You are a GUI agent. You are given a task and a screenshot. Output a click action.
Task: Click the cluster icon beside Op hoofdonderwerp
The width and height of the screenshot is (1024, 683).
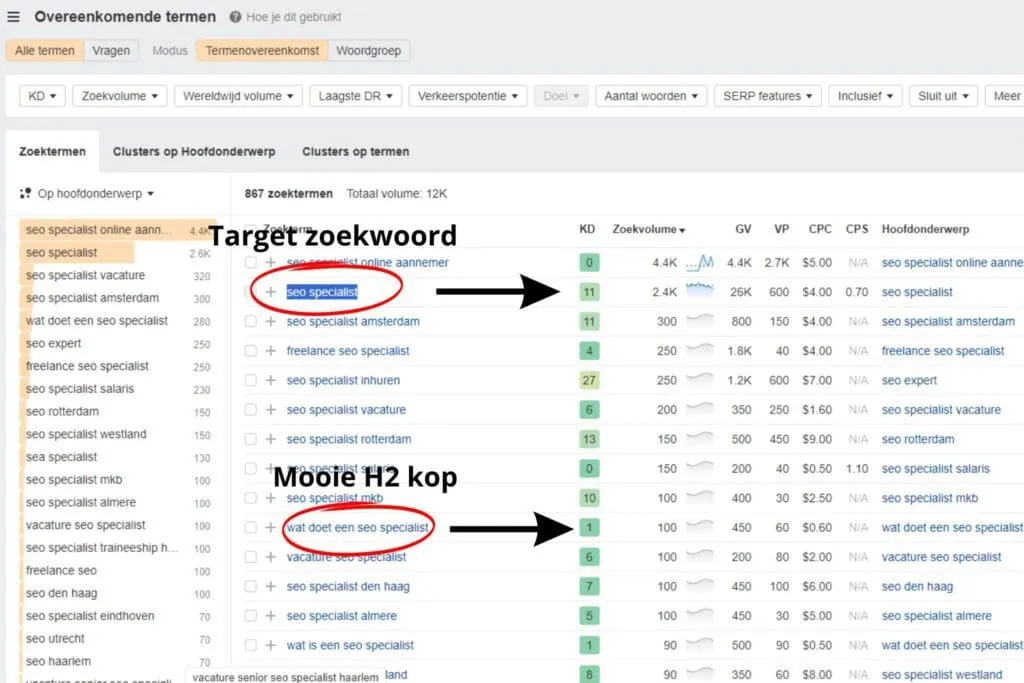25,193
